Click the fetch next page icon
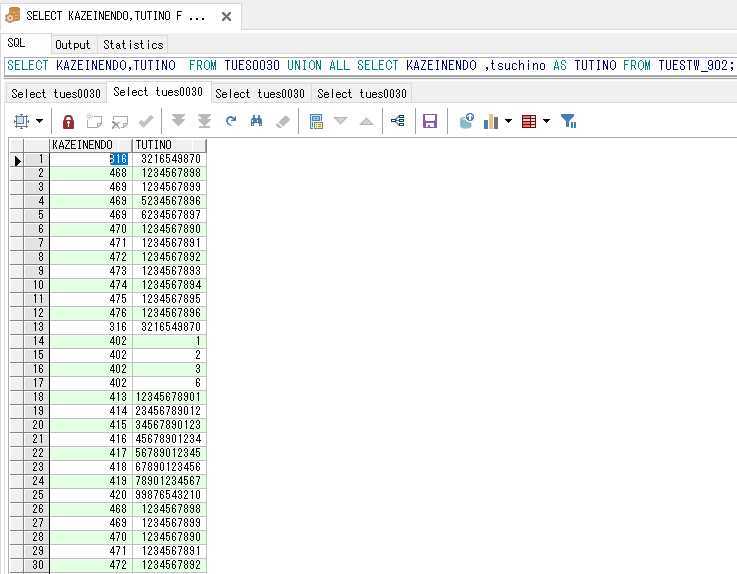Screen dimensions: 737x574 click(178, 121)
